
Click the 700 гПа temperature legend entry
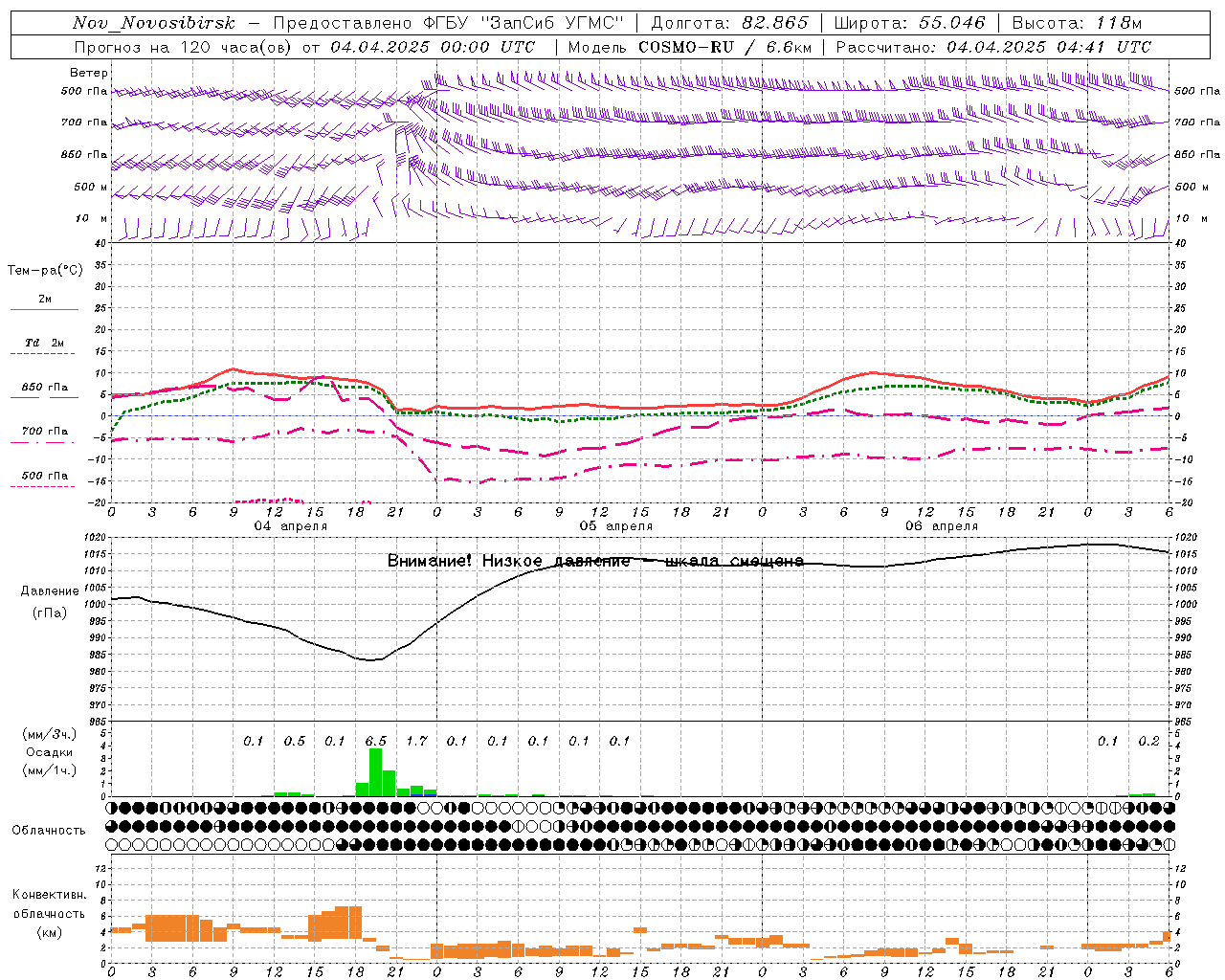tap(45, 432)
